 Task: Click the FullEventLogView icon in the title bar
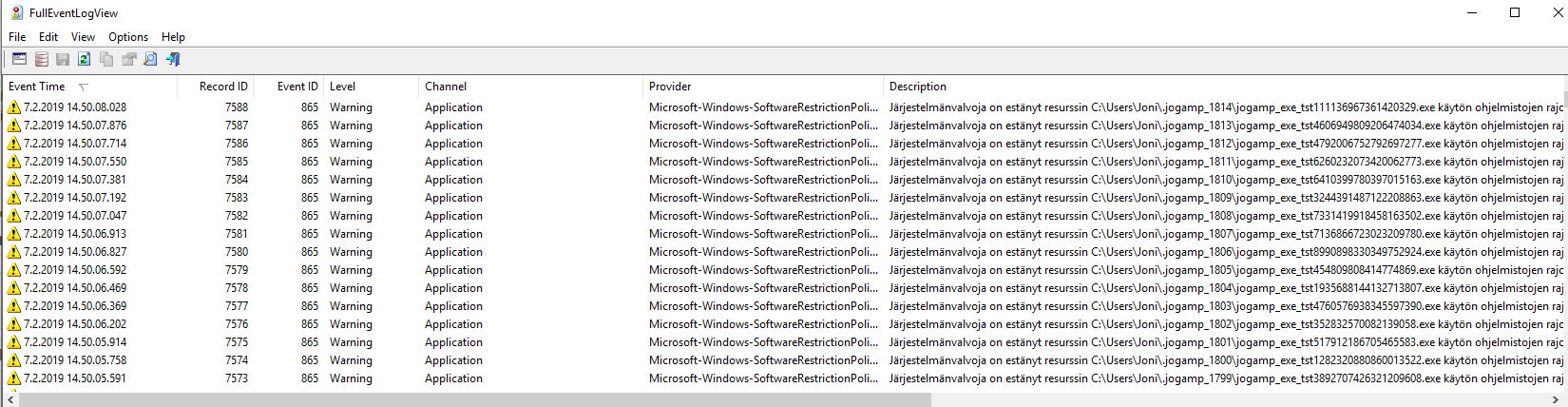click(16, 12)
